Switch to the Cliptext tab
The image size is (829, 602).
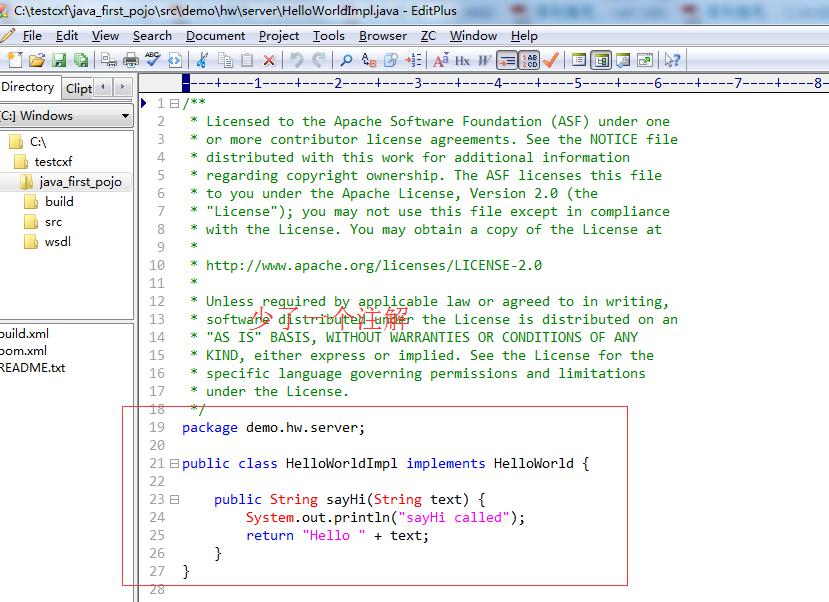click(x=78, y=88)
